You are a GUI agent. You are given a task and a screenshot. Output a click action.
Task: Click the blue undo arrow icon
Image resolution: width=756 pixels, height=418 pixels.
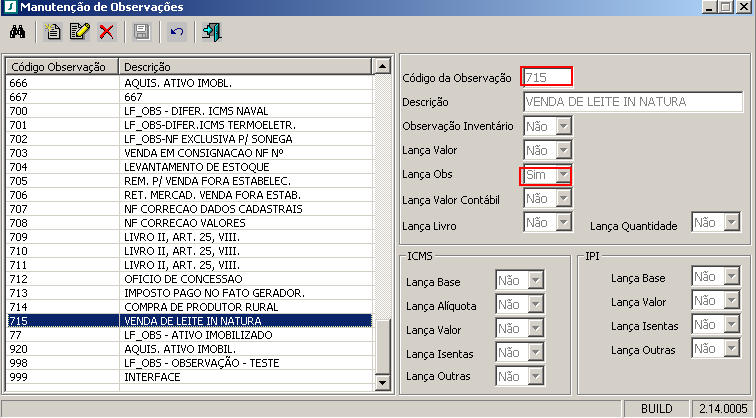point(177,33)
